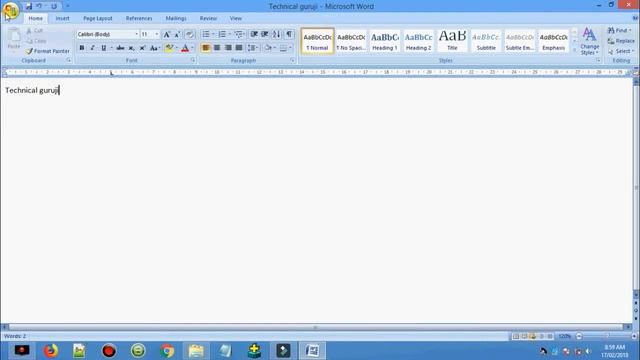Cut the selected text

click(x=35, y=31)
